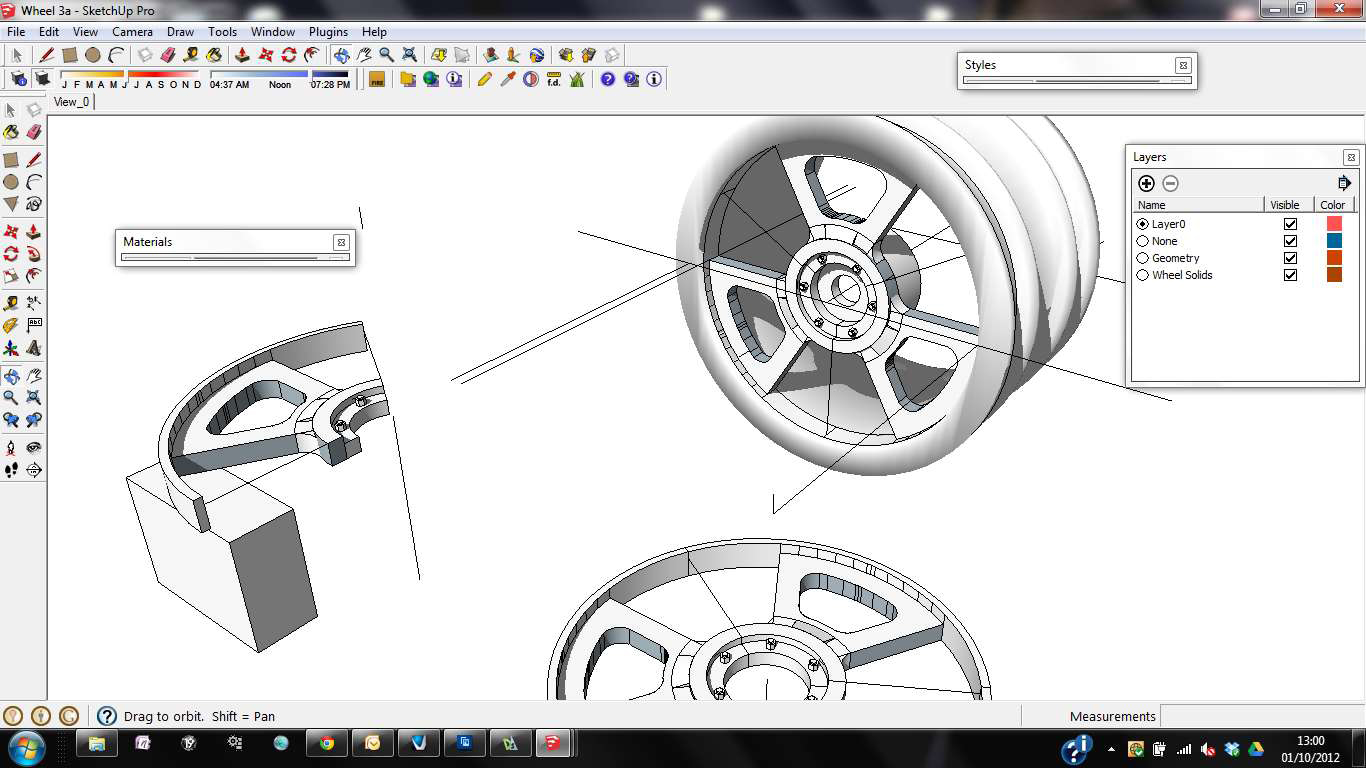
Task: Make Geometry the active layer
Action: click(1143, 258)
